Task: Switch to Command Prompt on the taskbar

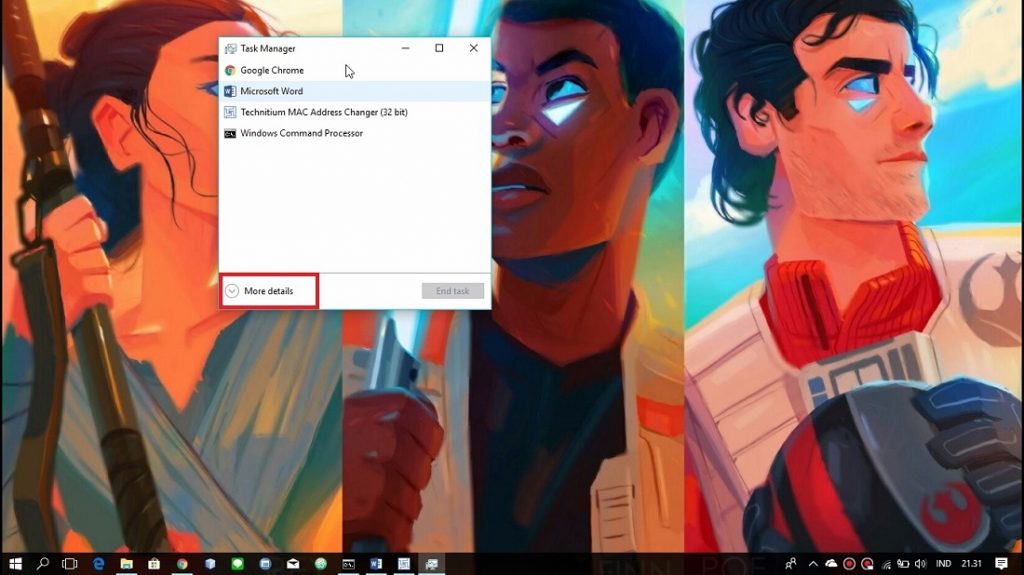Action: pyautogui.click(x=348, y=564)
